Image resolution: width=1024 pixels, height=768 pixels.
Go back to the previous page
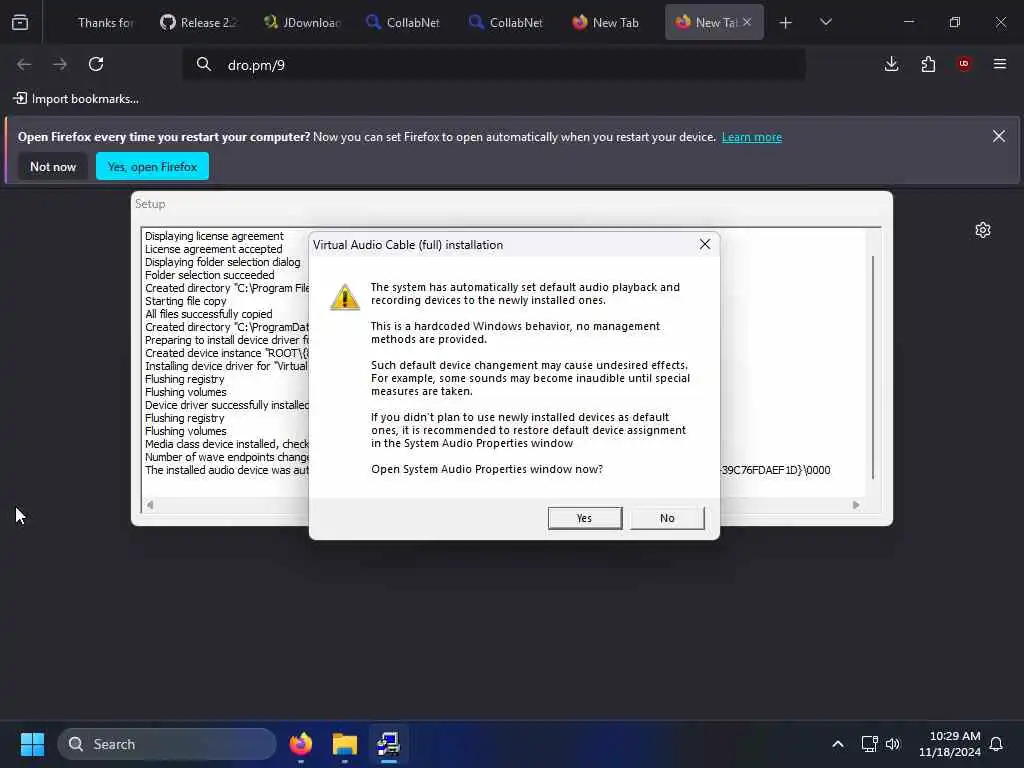pyautogui.click(x=24, y=64)
